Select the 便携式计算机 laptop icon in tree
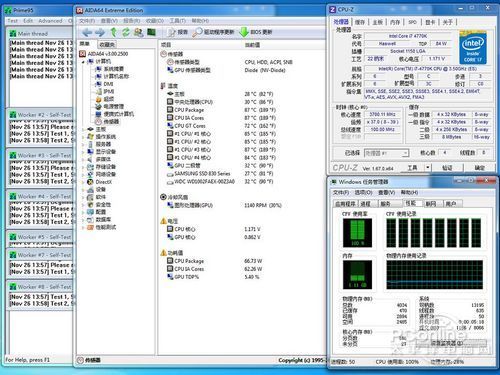 [98, 114]
